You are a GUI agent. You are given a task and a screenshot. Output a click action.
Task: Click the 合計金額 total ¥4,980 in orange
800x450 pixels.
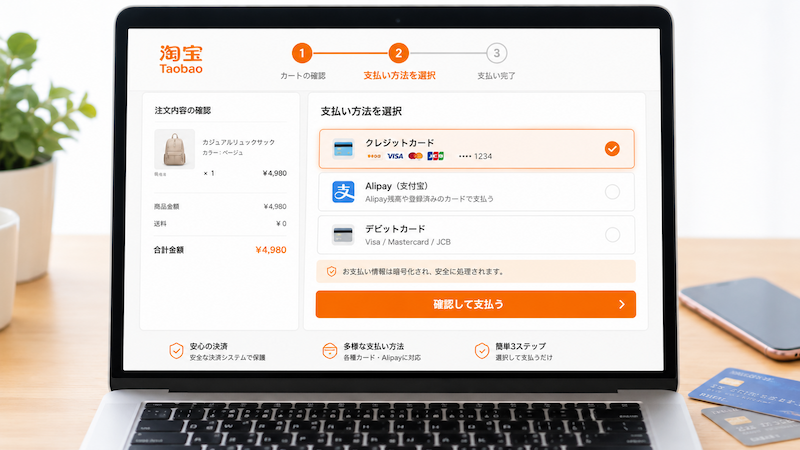pyautogui.click(x=271, y=250)
